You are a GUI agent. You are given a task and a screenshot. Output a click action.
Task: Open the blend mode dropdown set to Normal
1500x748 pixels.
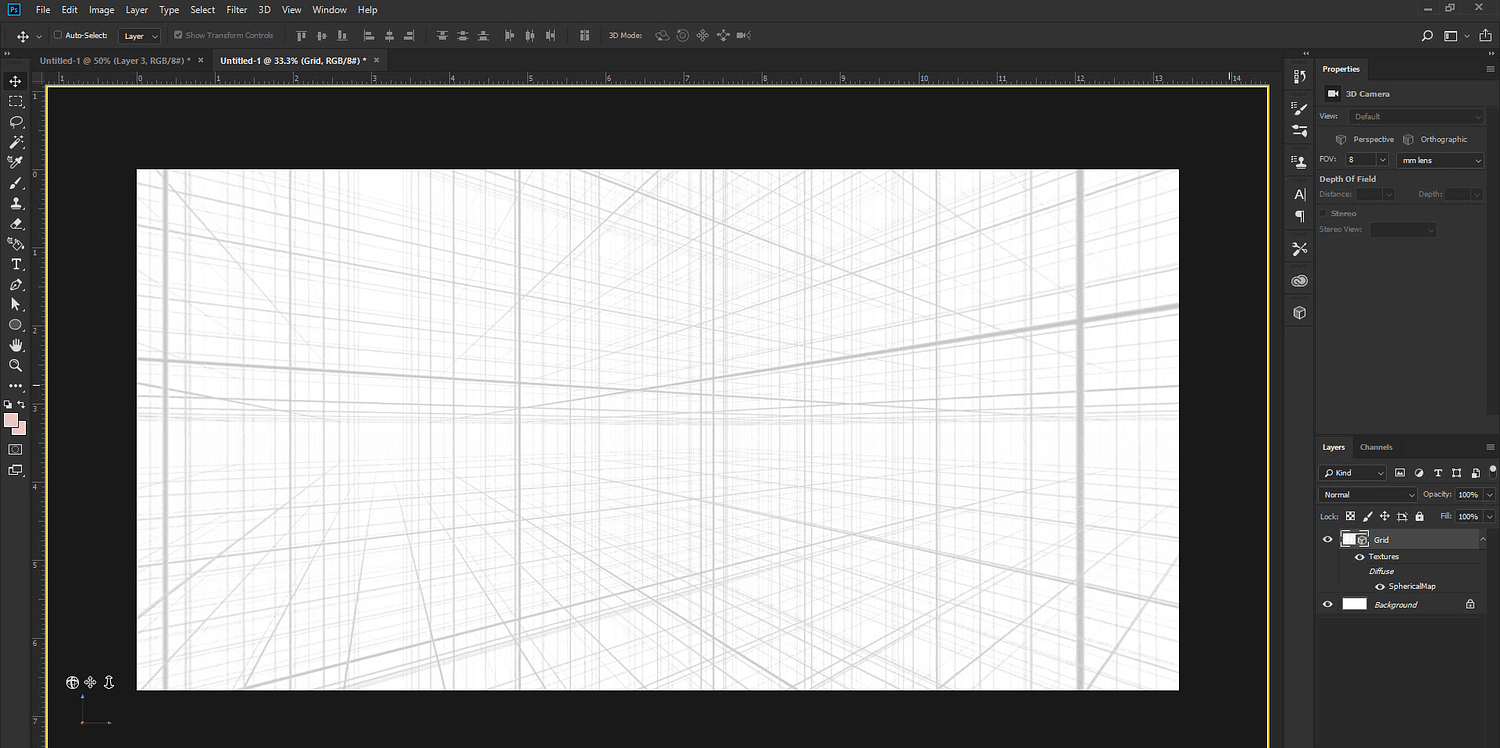1366,494
